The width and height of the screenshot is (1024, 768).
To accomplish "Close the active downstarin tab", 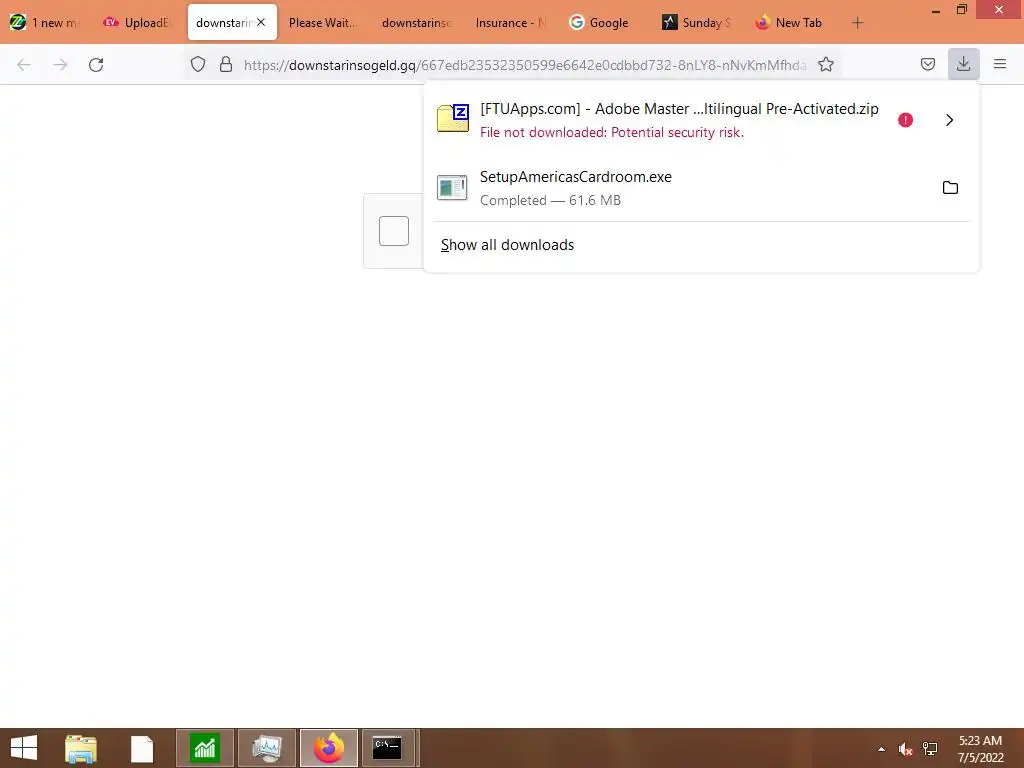I will click(x=261, y=22).
